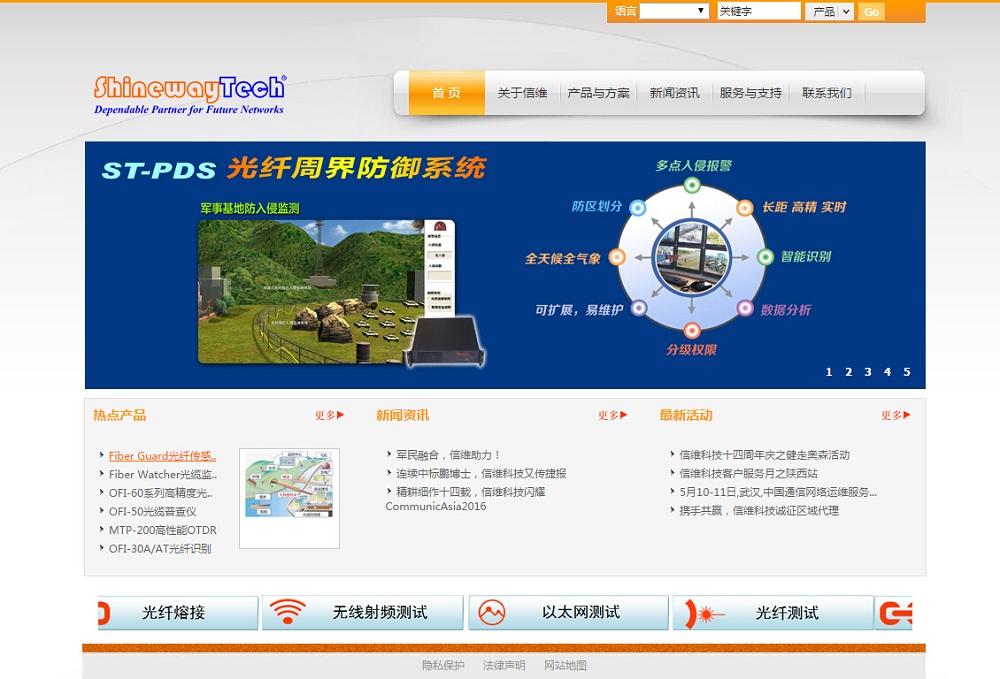Click the wireless signal icon
Image resolution: width=1000 pixels, height=679 pixels.
pyautogui.click(x=288, y=611)
